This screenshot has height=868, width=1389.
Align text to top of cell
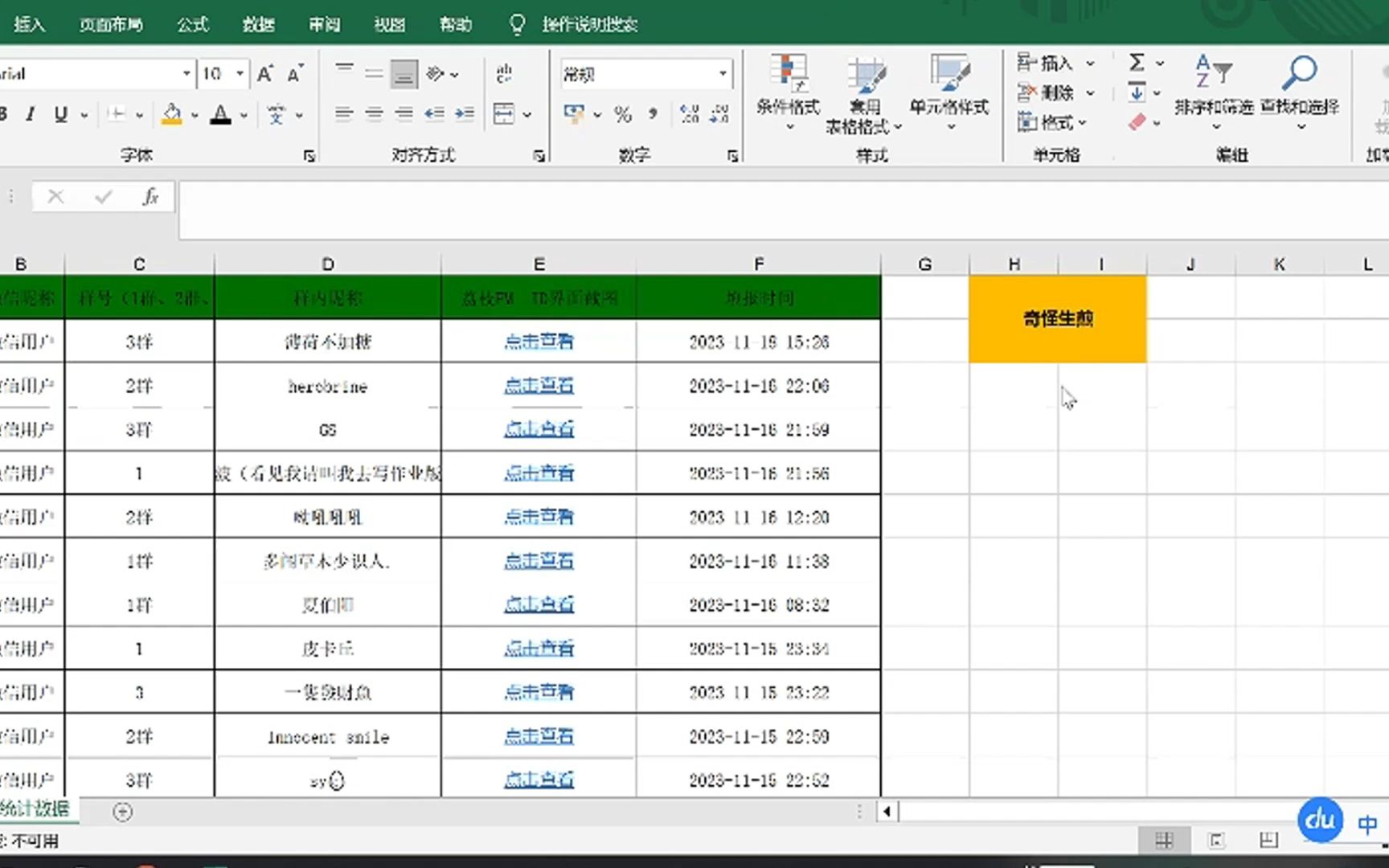(344, 74)
